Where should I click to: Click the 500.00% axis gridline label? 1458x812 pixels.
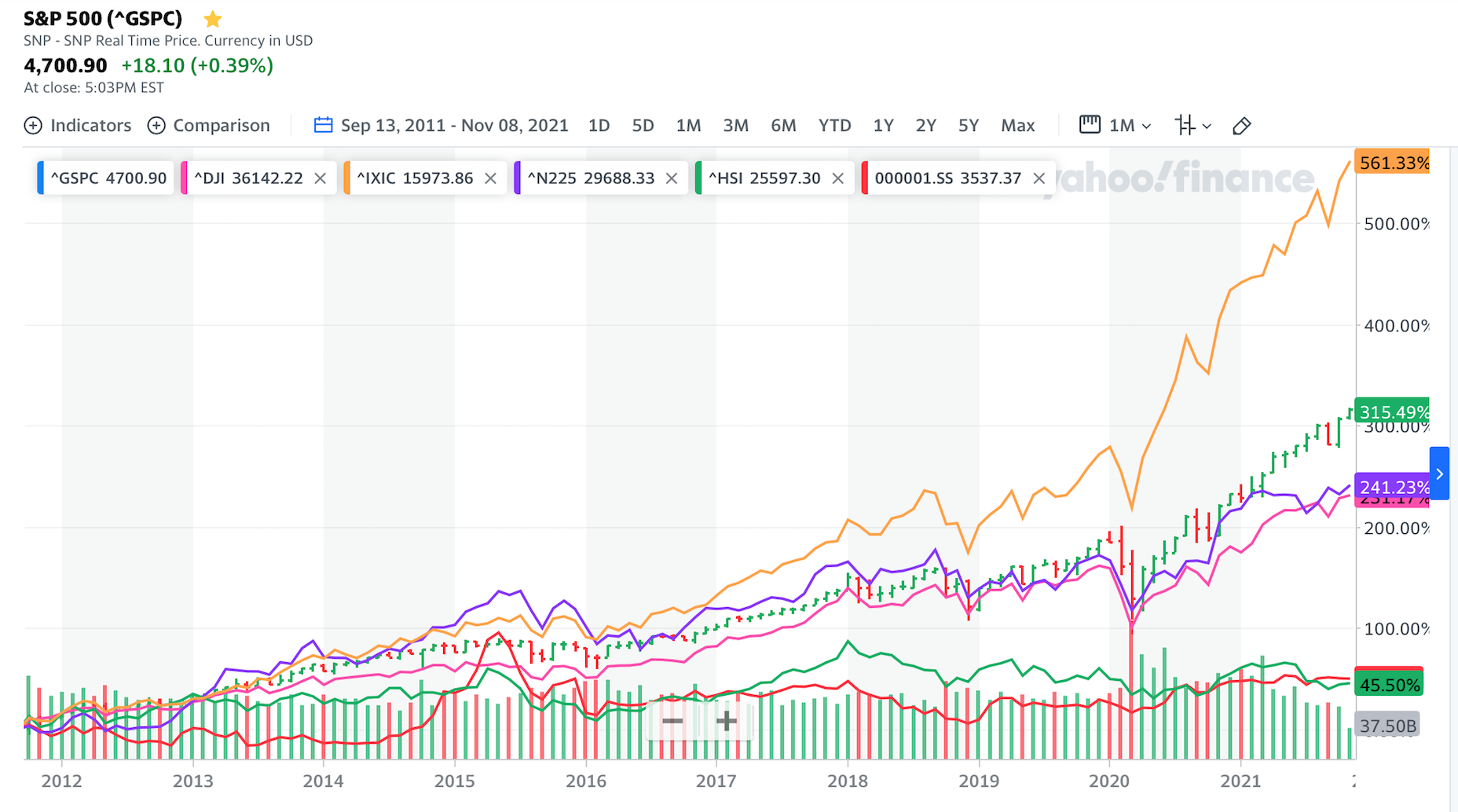1397,224
